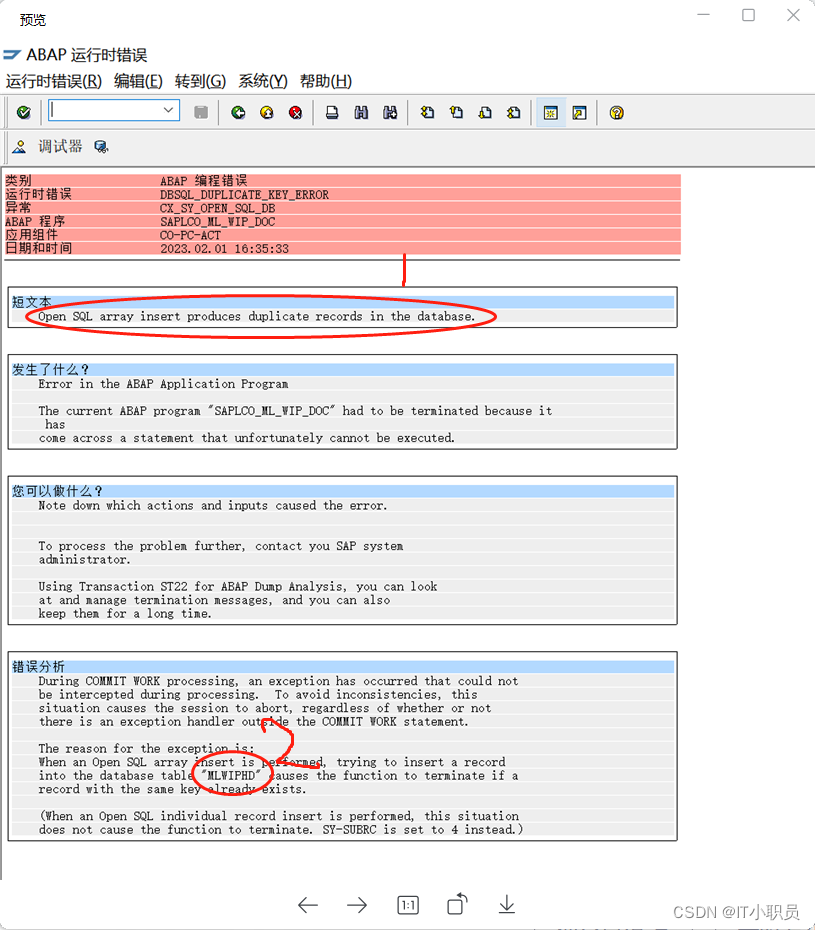815x930 pixels.
Task: Click the 'Using Transaction ST22' text line
Action: [x=238, y=587]
